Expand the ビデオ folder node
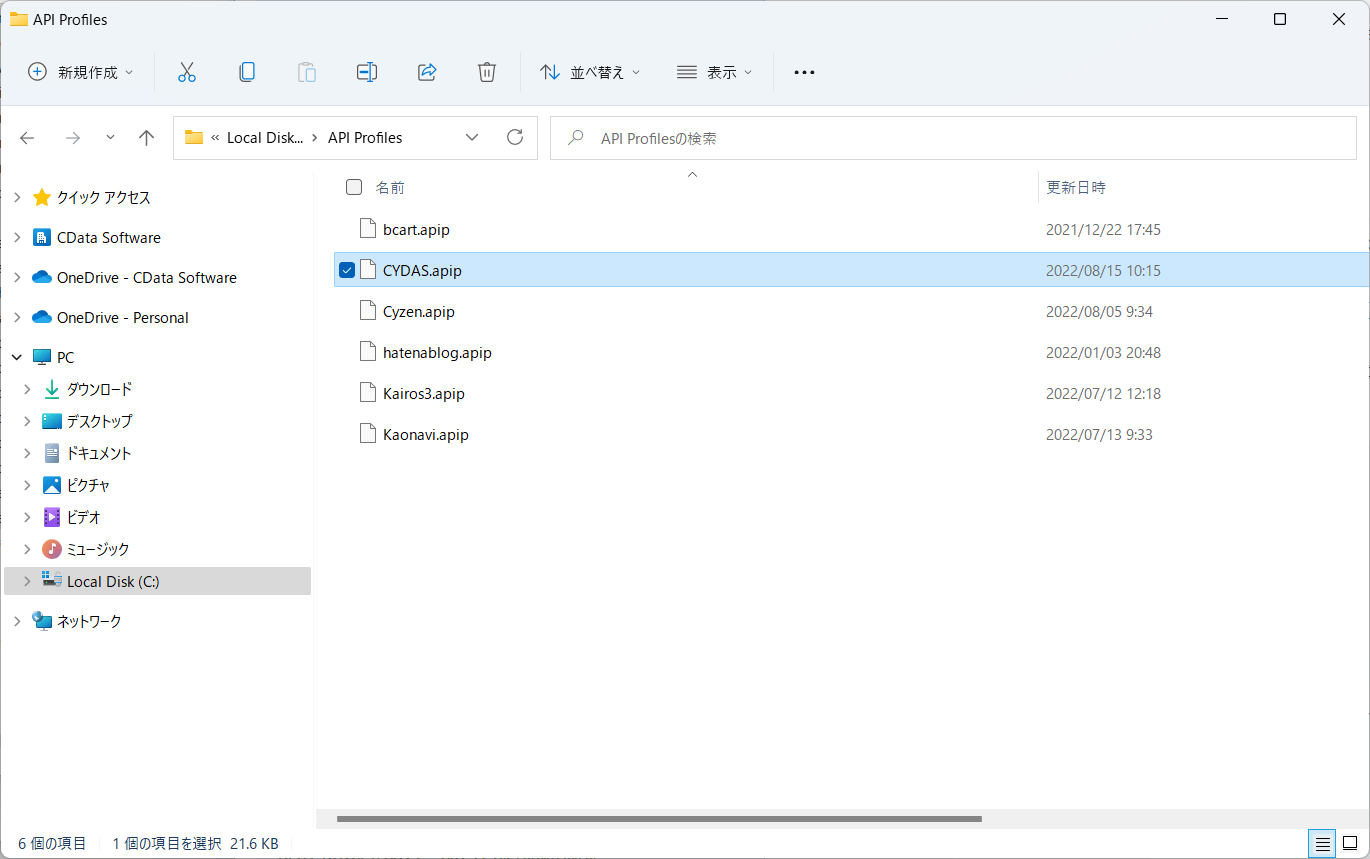Screen dimensions: 1370x859 pos(27,517)
